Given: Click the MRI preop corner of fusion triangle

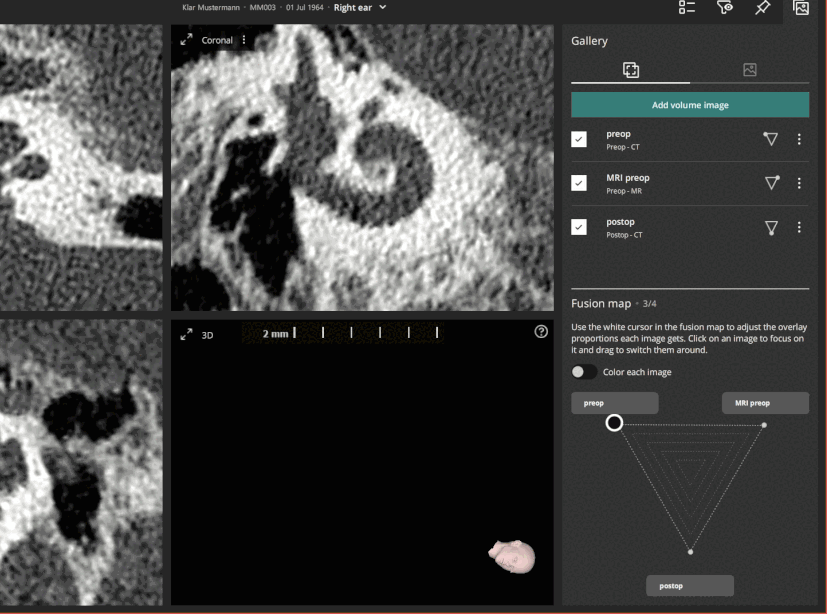Looking at the screenshot, I should point(764,425).
